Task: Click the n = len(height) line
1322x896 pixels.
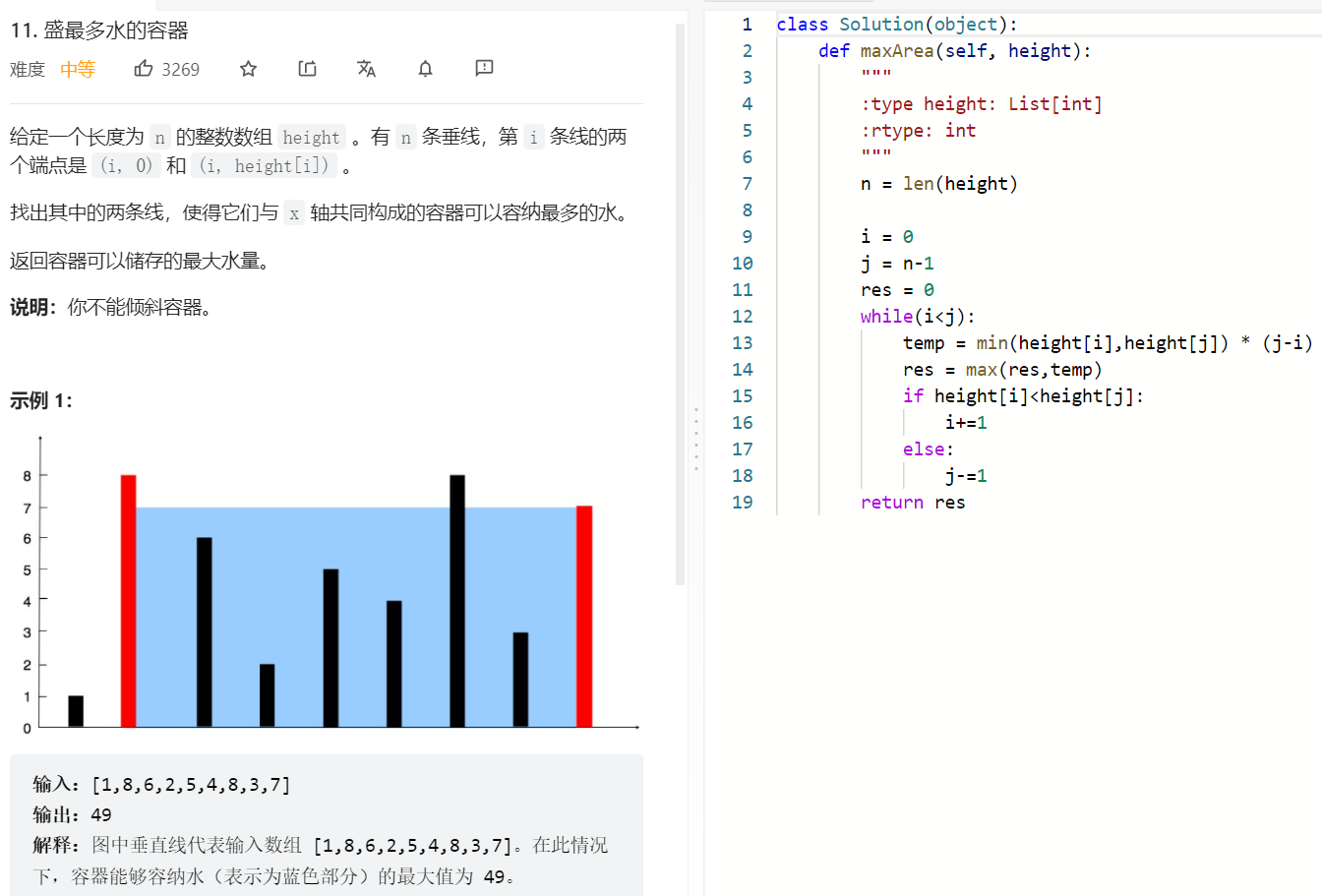Action: [939, 184]
